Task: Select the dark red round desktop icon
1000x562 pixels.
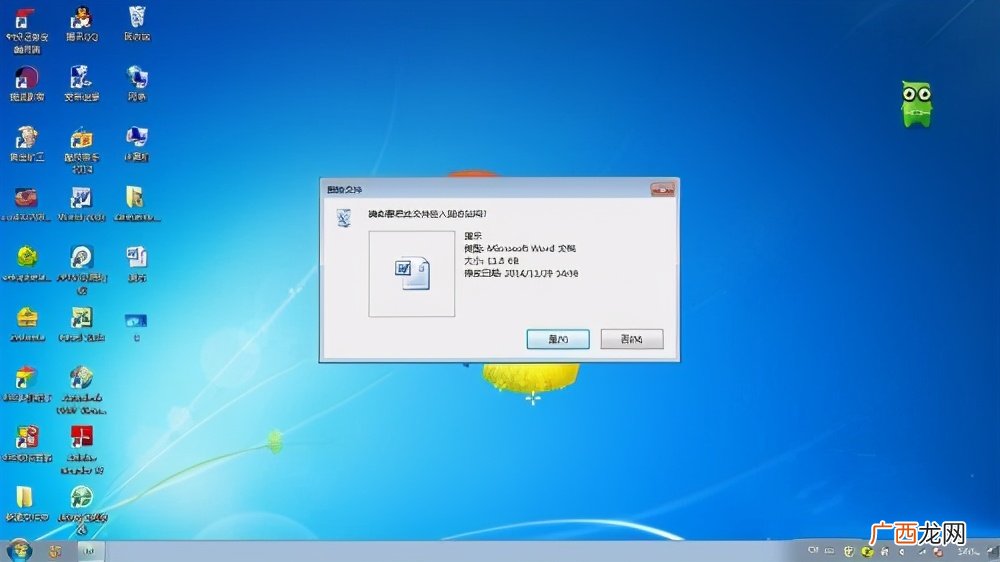Action: click(27, 84)
